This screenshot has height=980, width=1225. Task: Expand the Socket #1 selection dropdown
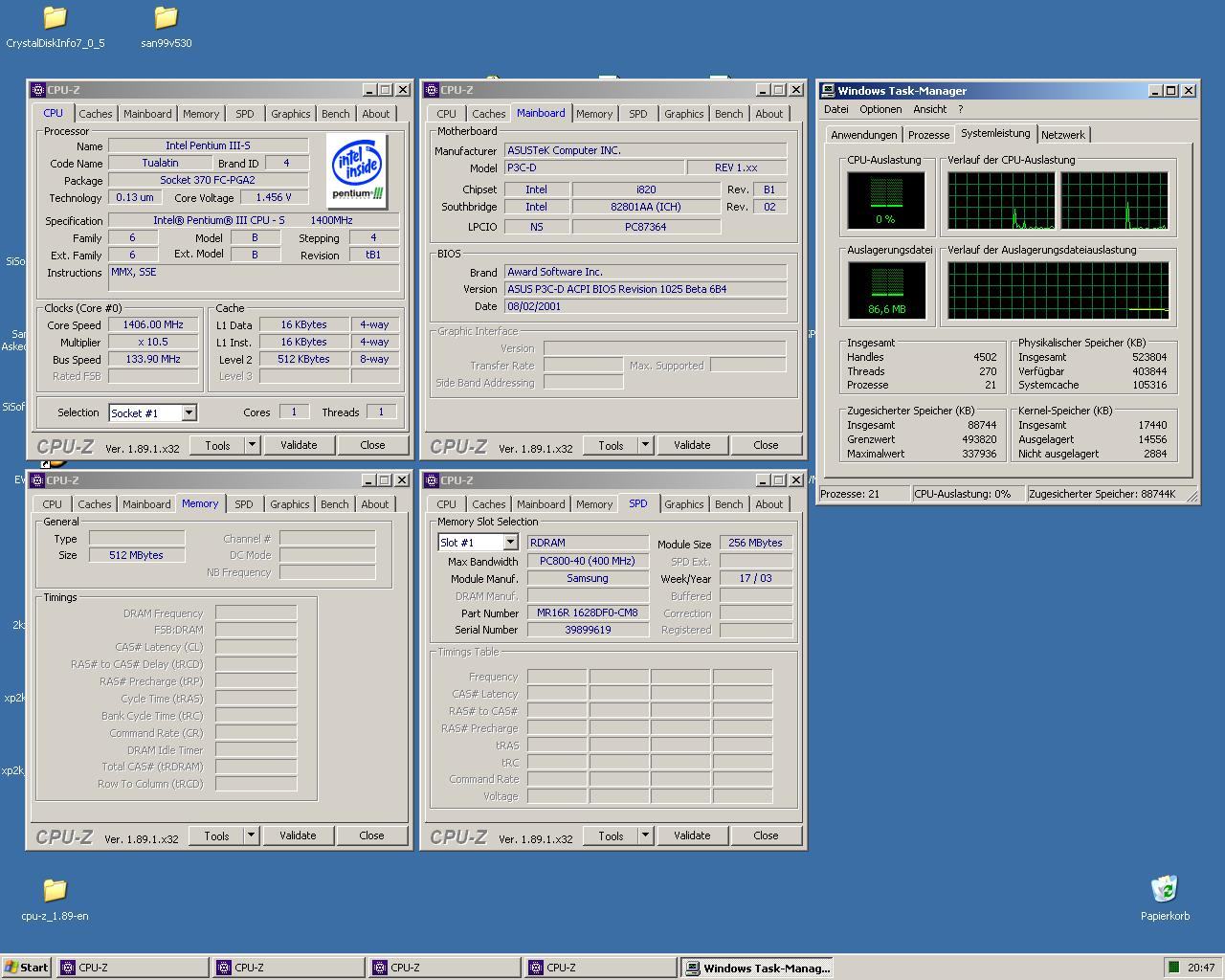pos(189,413)
